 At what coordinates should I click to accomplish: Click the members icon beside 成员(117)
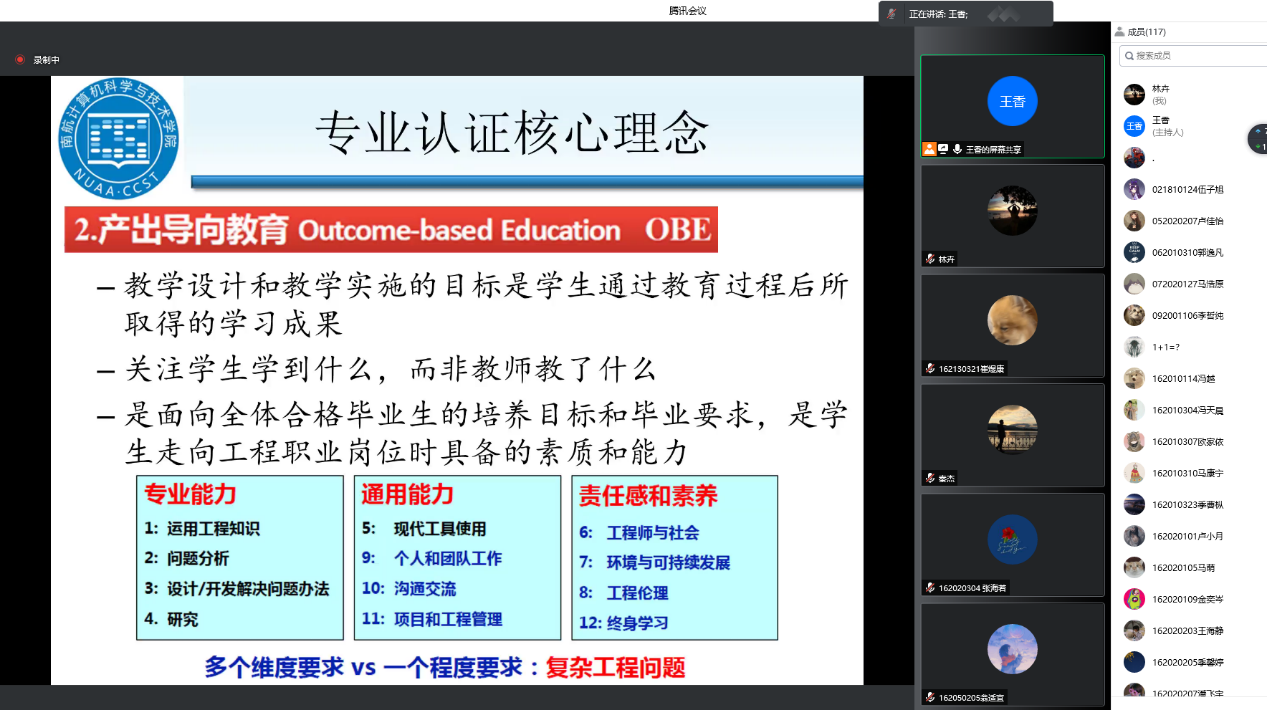pyautogui.click(x=1120, y=32)
